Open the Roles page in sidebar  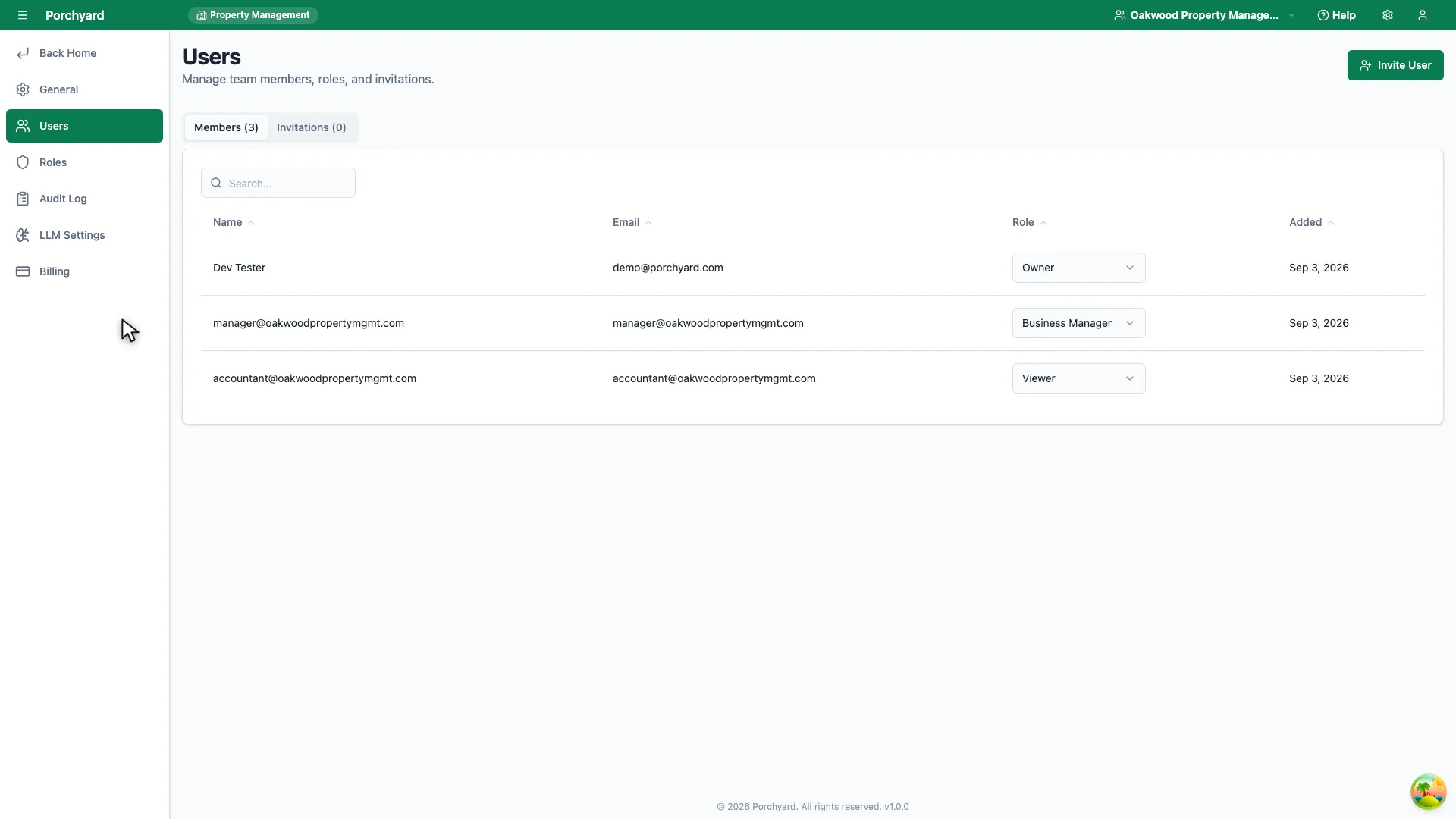[84, 162]
